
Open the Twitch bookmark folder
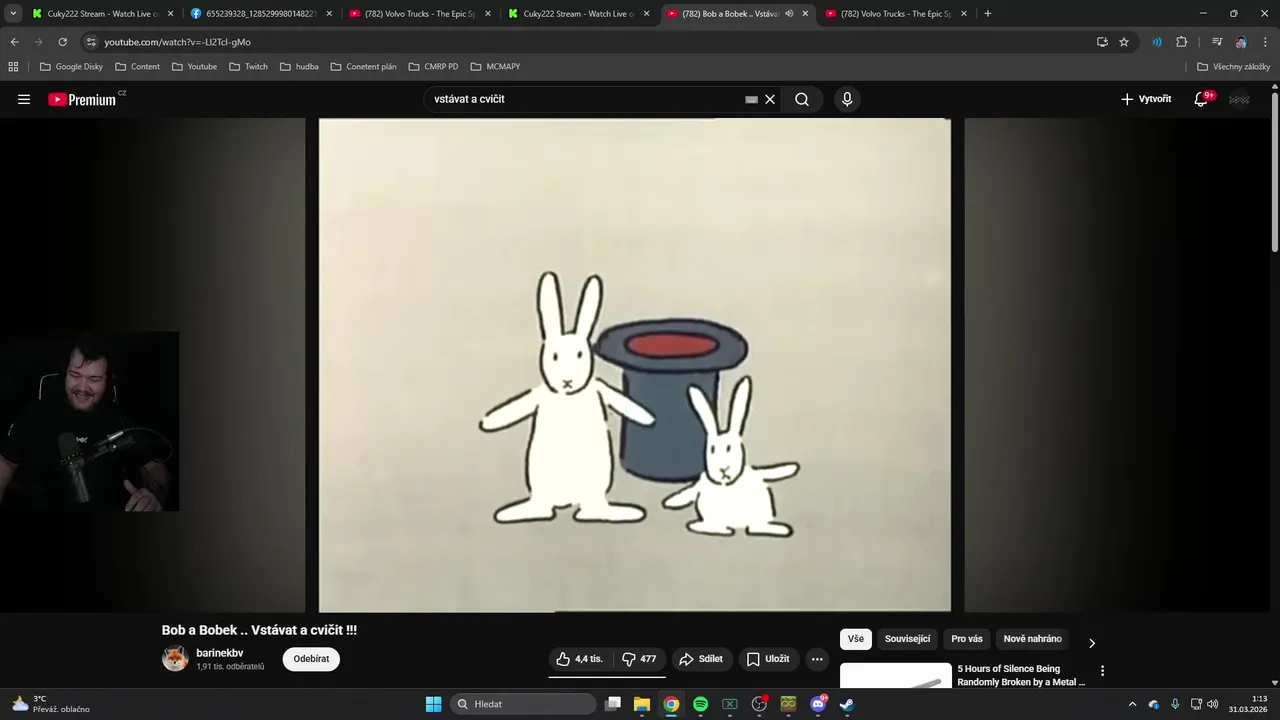tap(248, 66)
